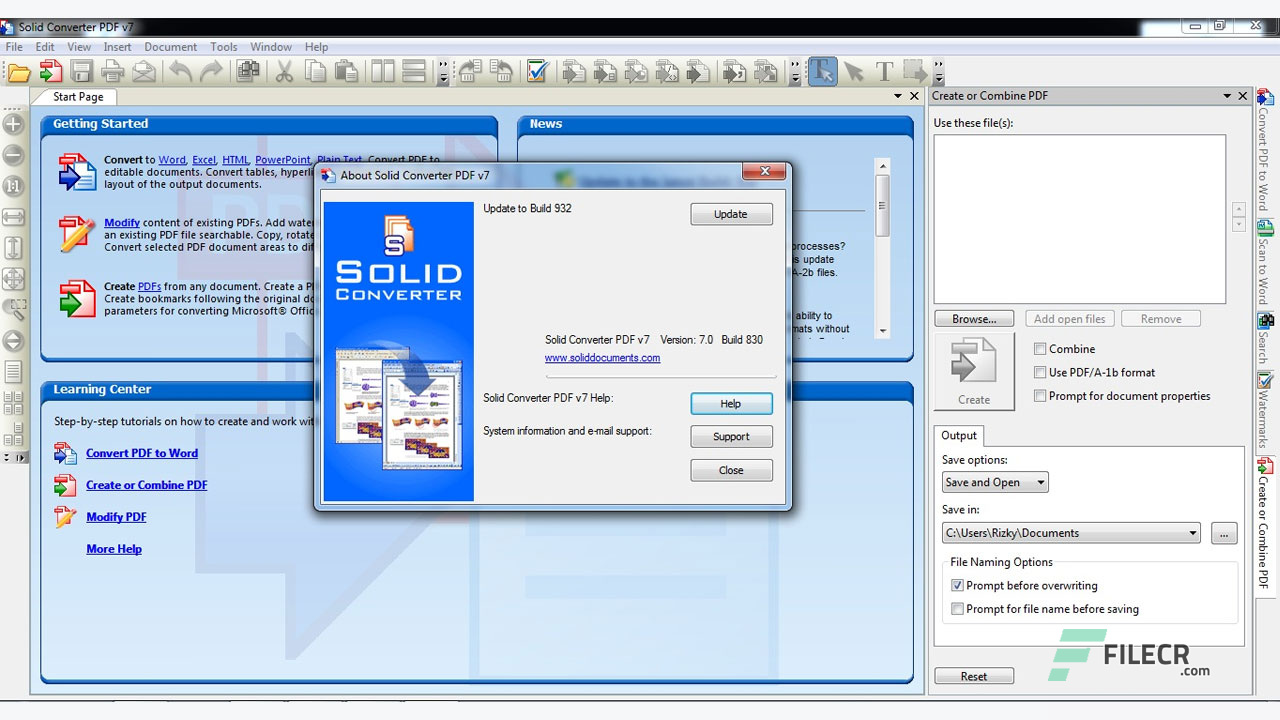Click the Copy toolbar icon
The width and height of the screenshot is (1280, 720).
pyautogui.click(x=315, y=72)
